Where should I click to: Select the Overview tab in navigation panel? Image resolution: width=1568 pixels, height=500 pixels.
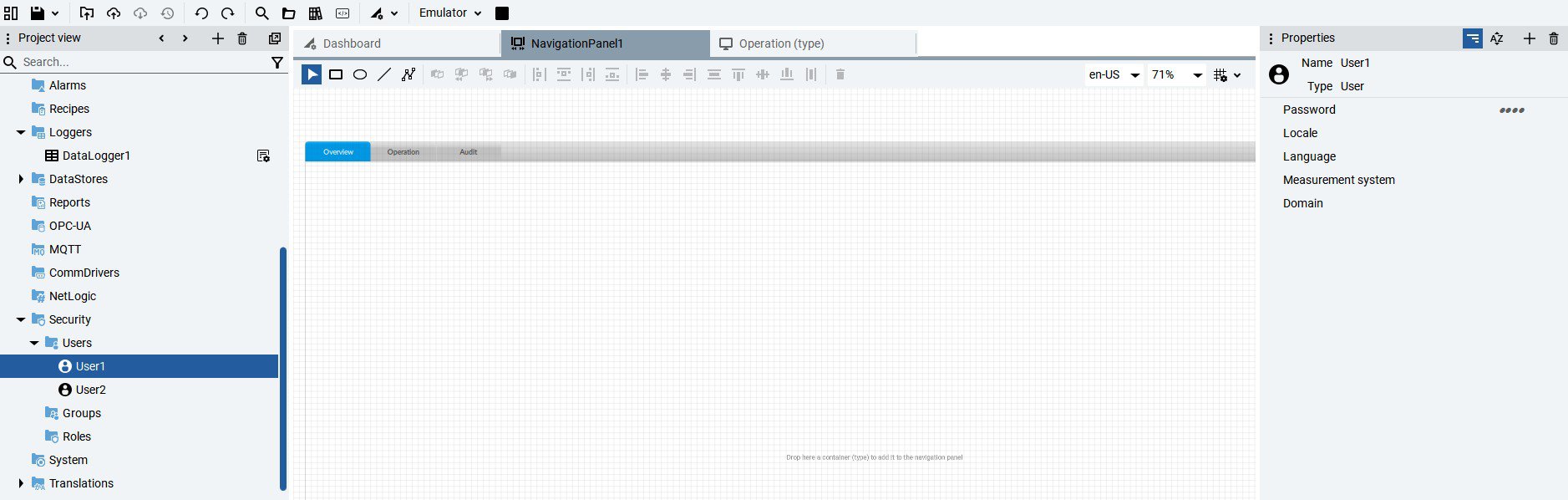pyautogui.click(x=337, y=151)
